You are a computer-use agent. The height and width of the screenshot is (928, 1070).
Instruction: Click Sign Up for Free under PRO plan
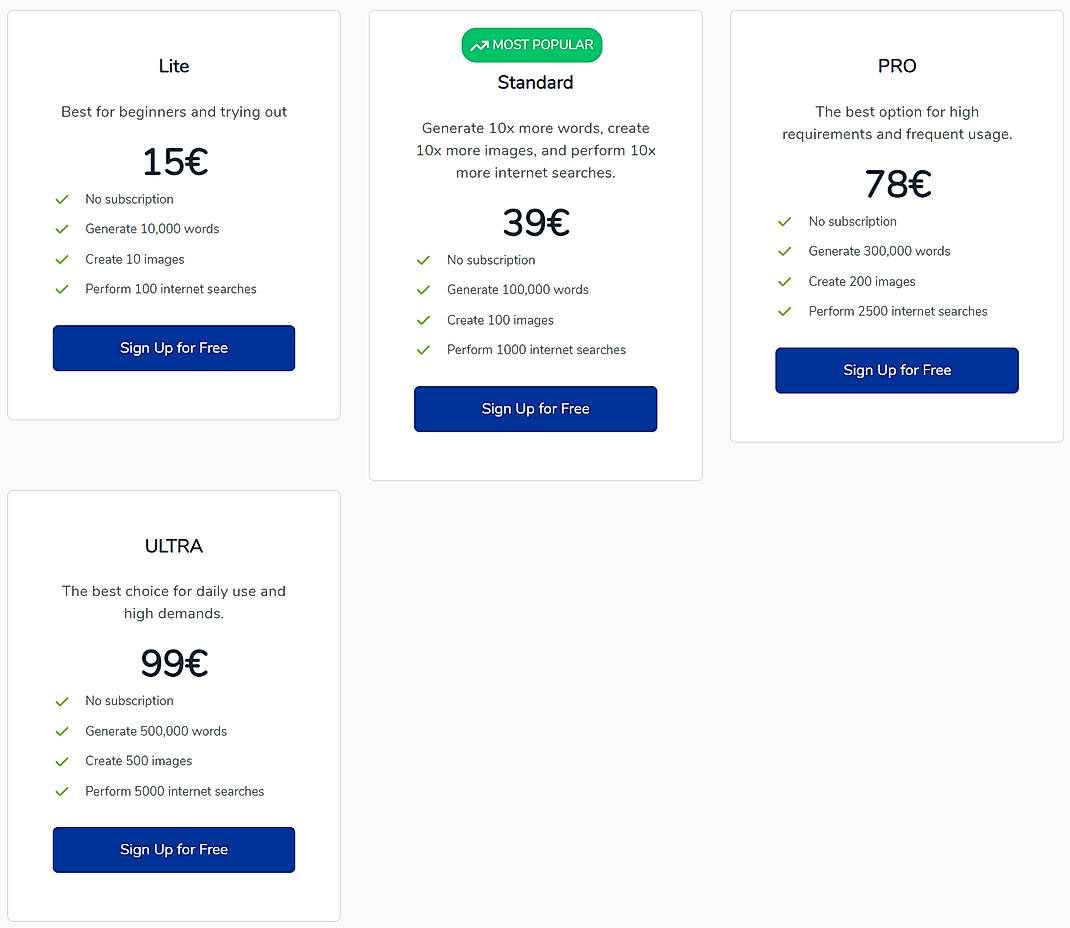tap(897, 370)
